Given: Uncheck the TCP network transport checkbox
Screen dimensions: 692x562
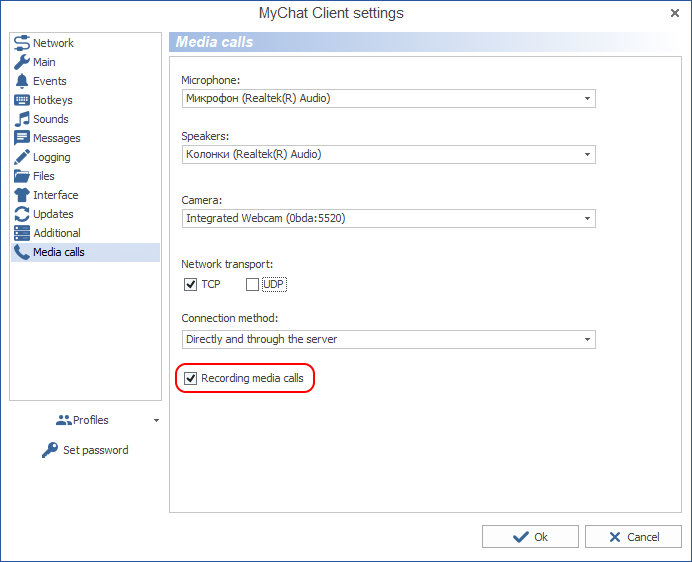Looking at the screenshot, I should [x=190, y=284].
